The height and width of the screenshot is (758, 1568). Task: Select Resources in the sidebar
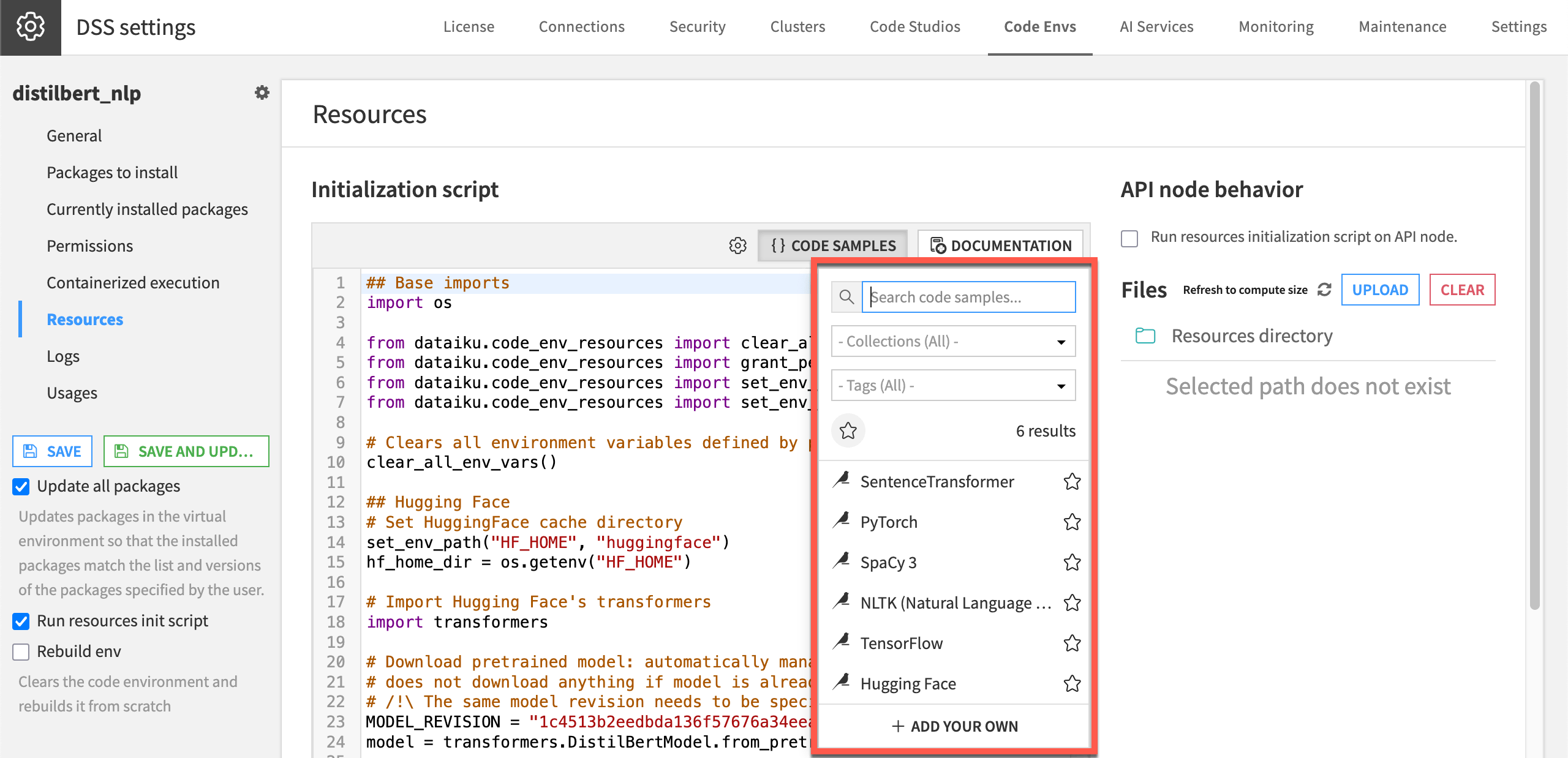[x=85, y=319]
